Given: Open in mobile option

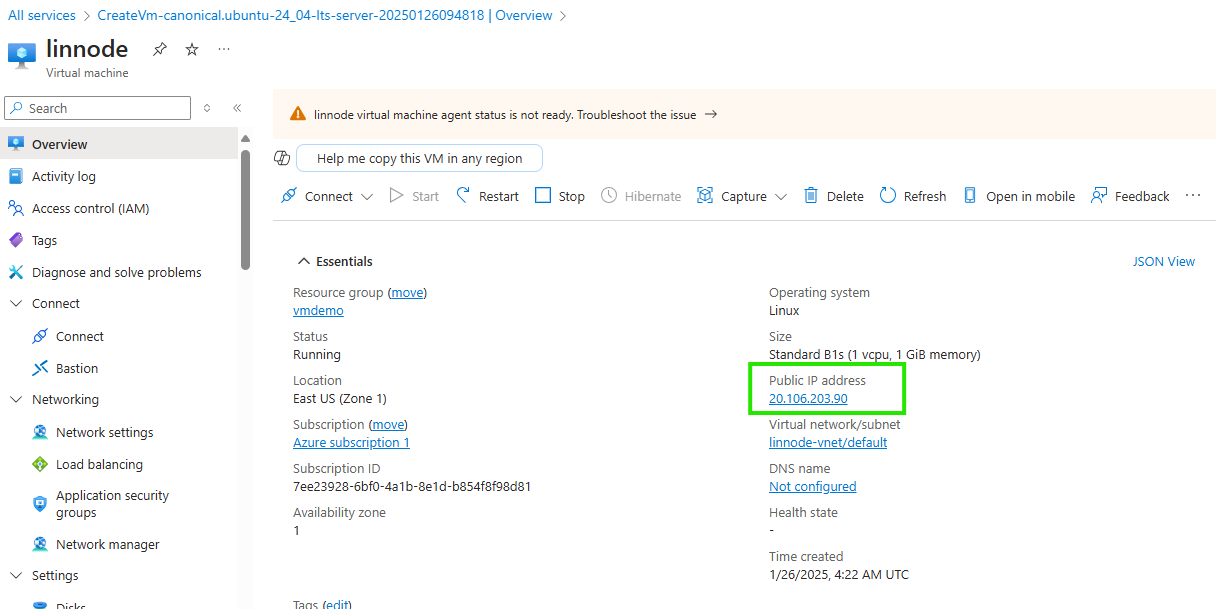Looking at the screenshot, I should (1018, 196).
